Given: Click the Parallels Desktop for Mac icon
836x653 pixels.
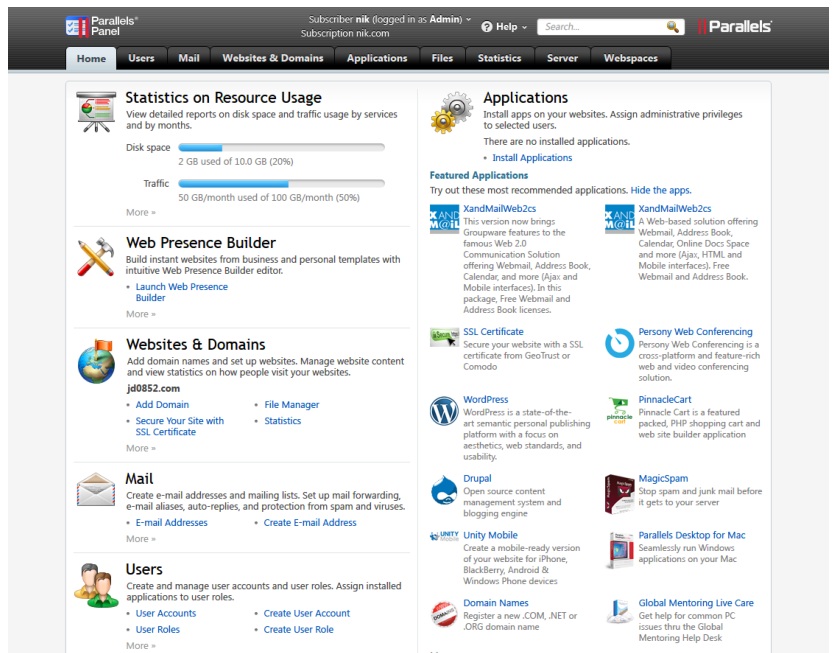Looking at the screenshot, I should click(619, 550).
